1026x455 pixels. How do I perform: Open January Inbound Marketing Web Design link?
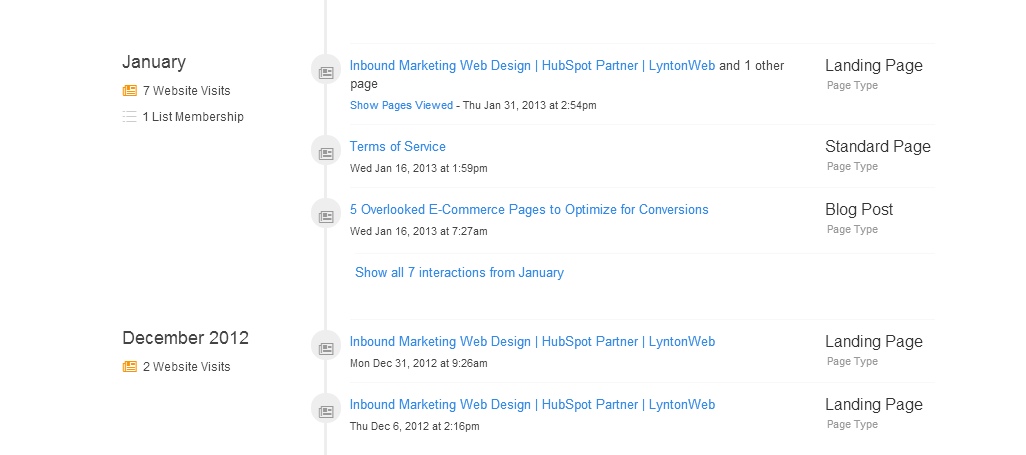pos(533,65)
